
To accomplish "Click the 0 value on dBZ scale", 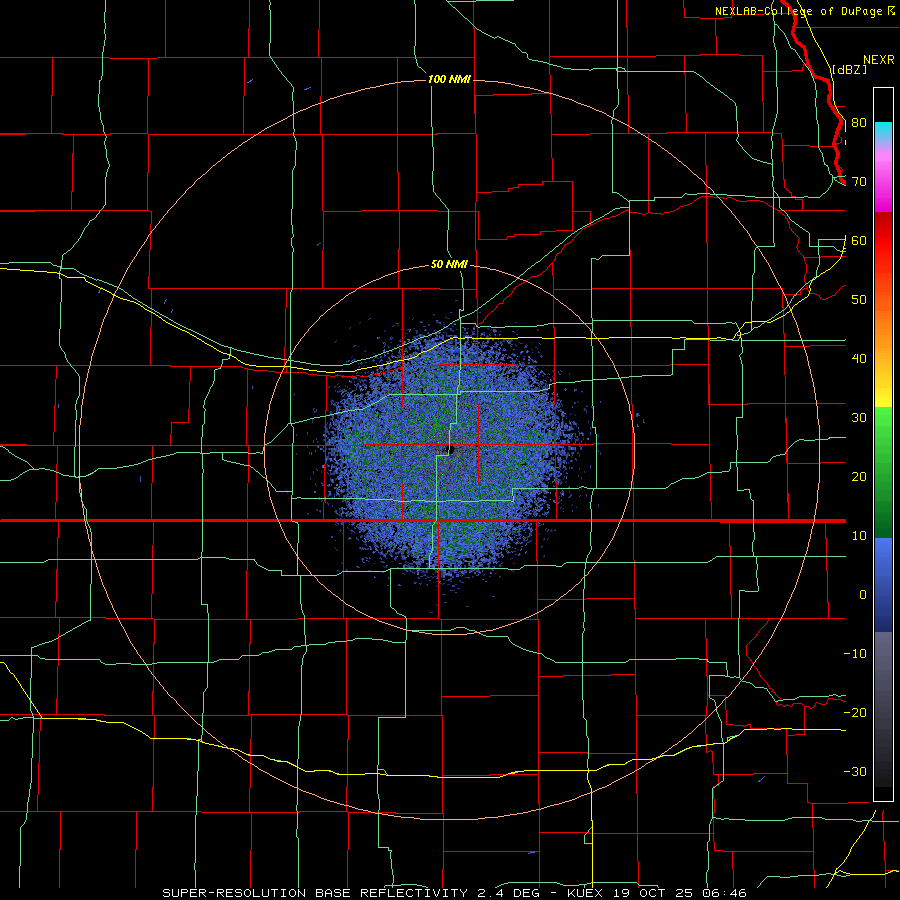I will (x=863, y=595).
